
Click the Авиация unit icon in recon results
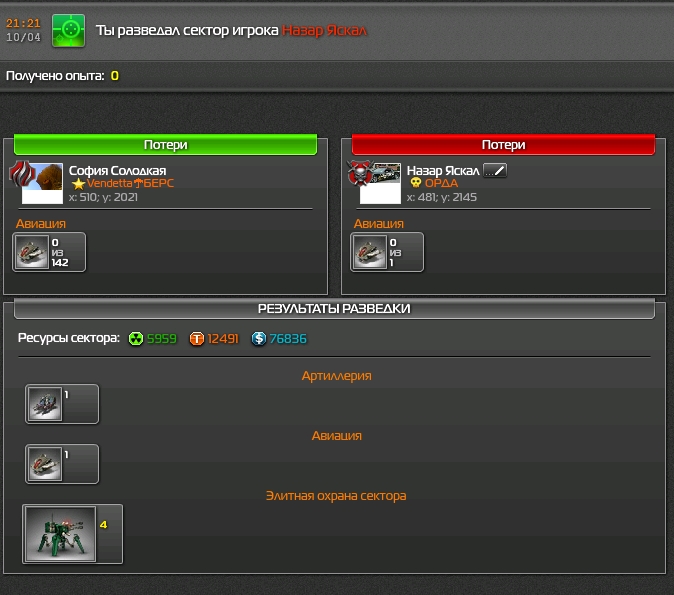[x=45, y=464]
